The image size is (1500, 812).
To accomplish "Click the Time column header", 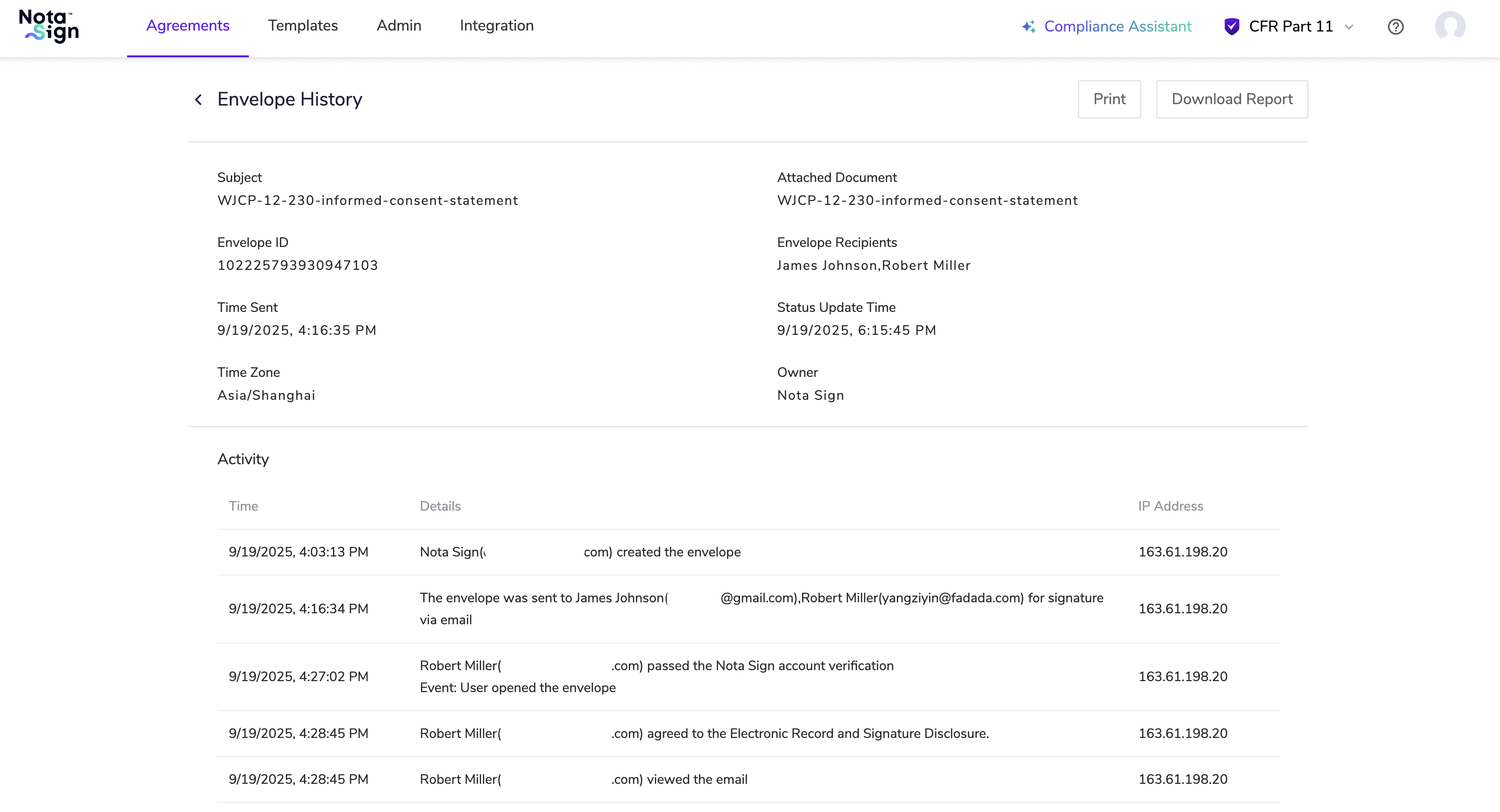I will point(244,506).
